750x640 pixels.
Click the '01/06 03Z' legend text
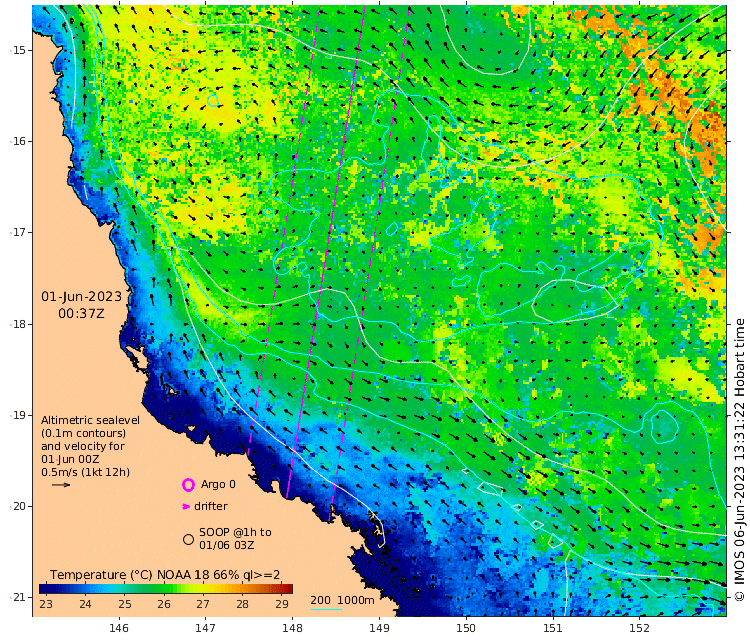pos(227,545)
